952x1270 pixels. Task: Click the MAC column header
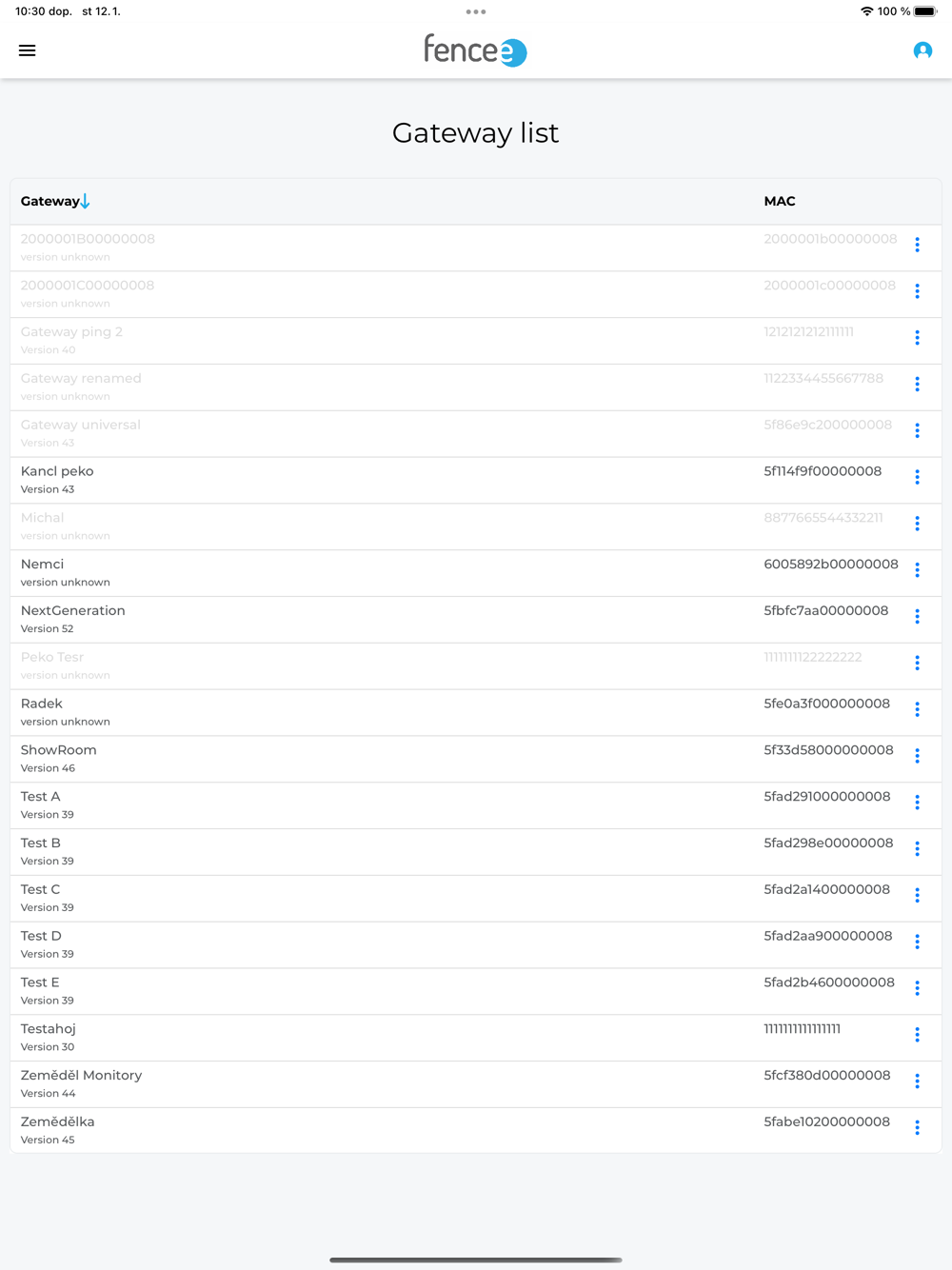(779, 201)
